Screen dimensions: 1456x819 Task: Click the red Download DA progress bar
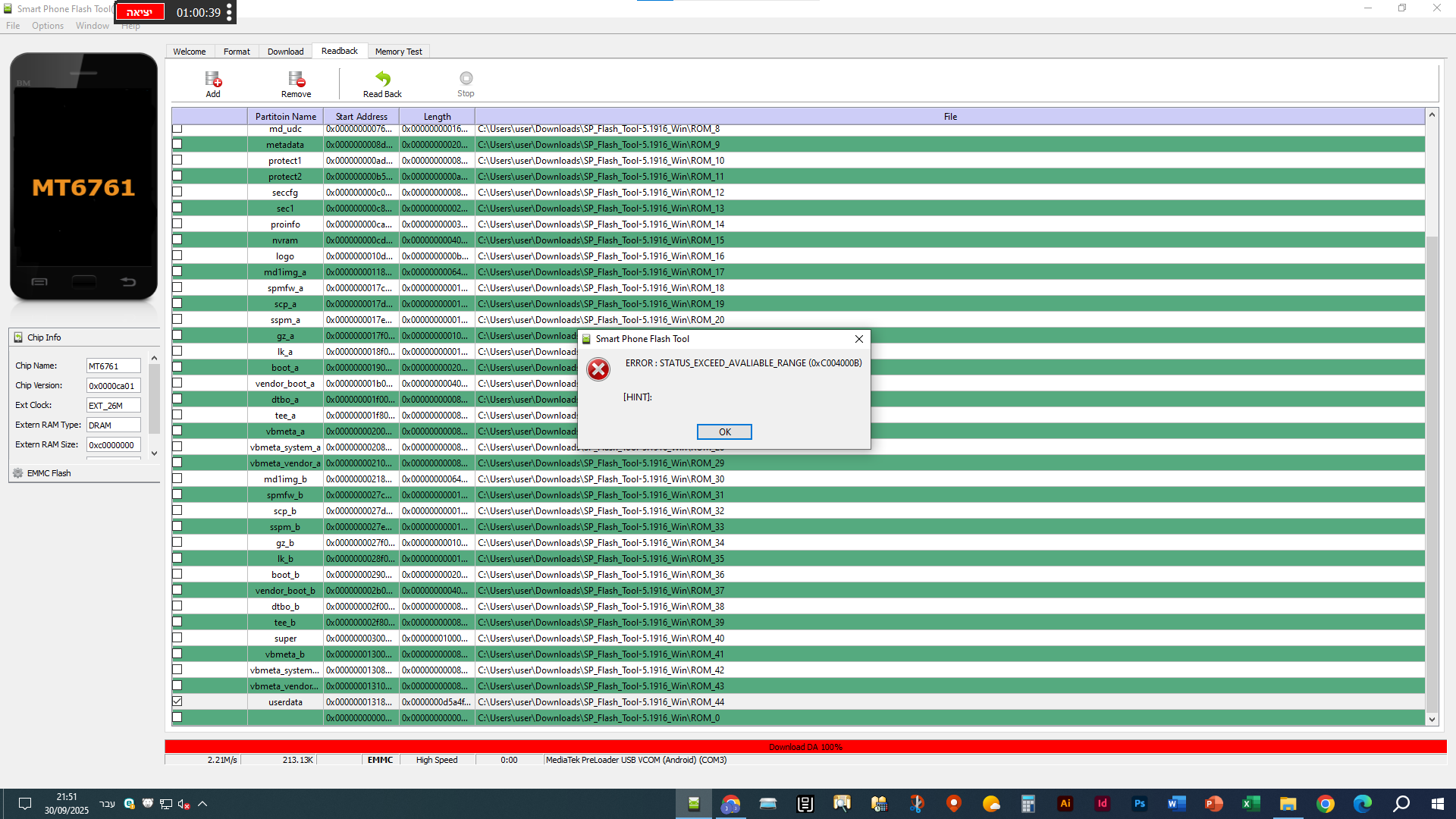pyautogui.click(x=805, y=747)
